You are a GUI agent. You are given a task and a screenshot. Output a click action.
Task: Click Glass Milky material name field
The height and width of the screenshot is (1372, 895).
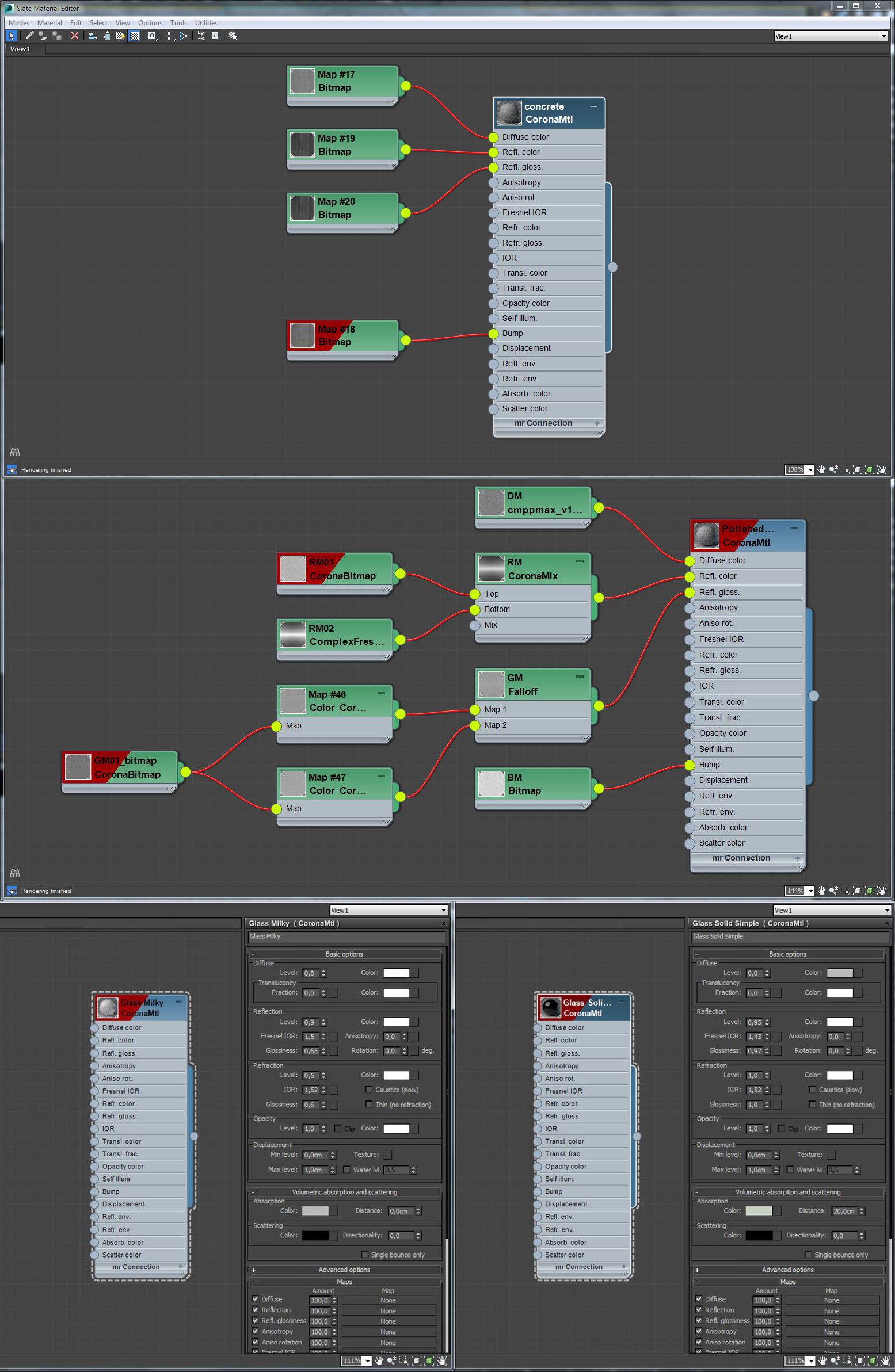(x=346, y=937)
